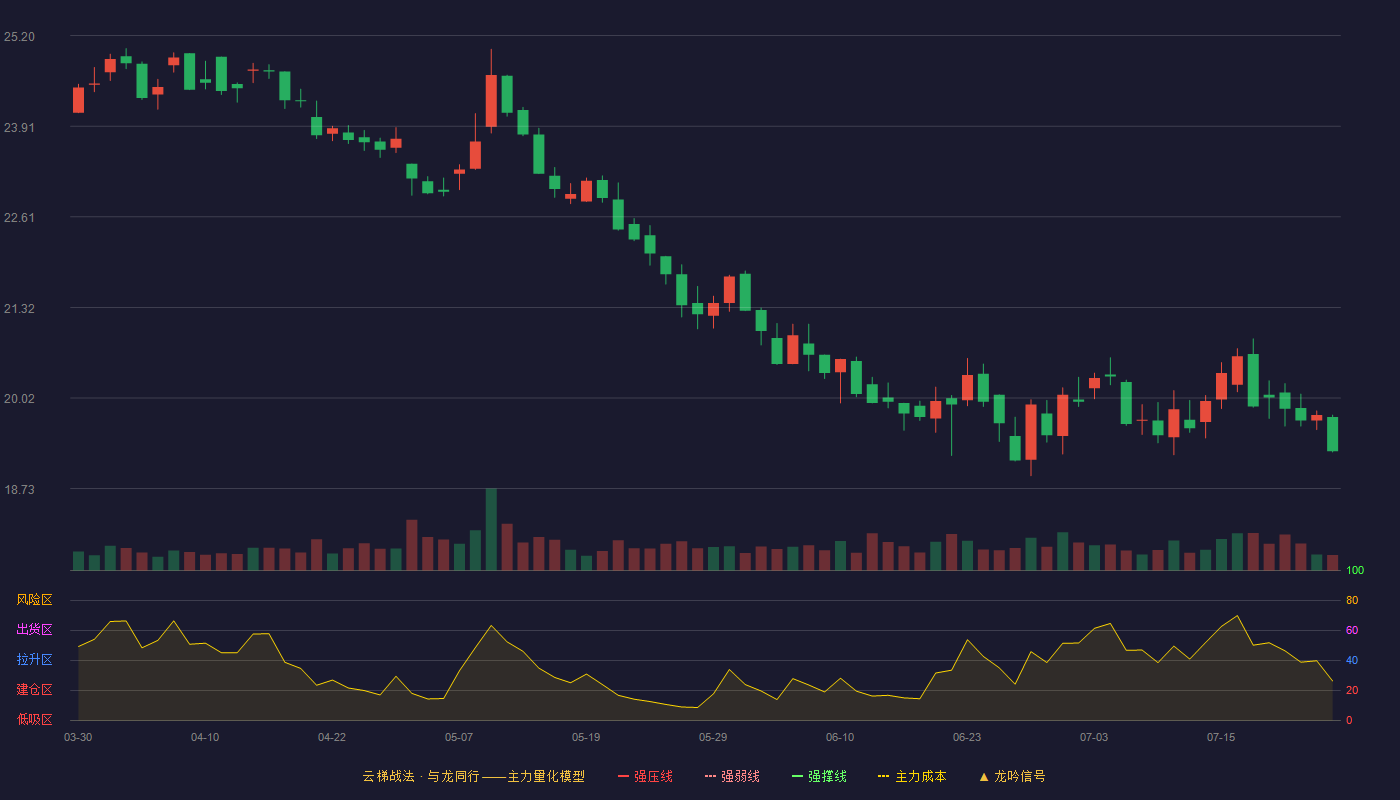Click the green line icon beside 强撑线

797,776
